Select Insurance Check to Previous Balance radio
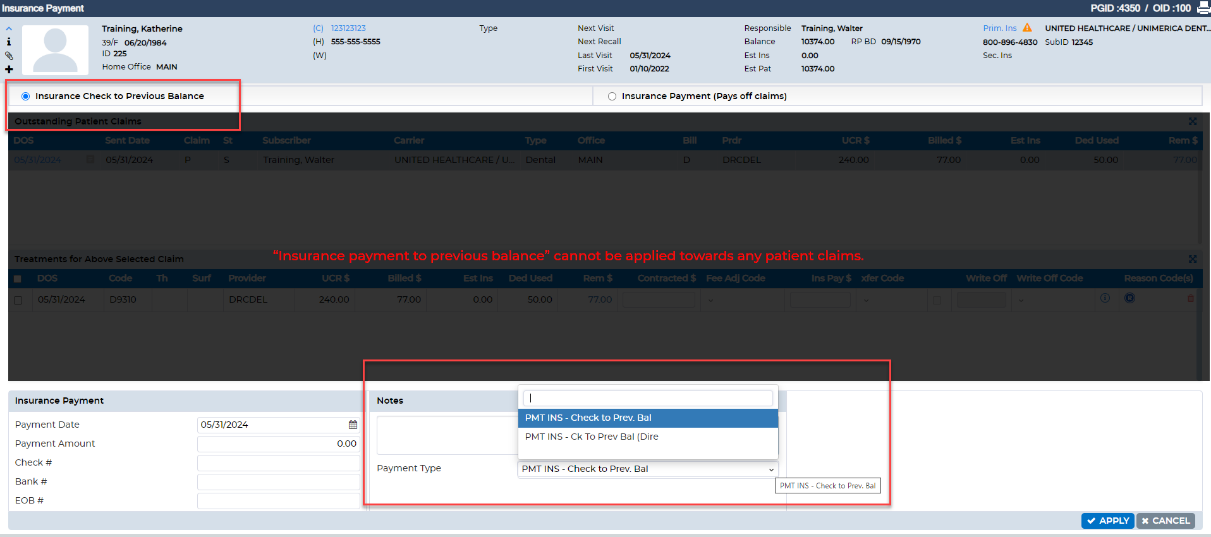Screen dimensions: 1211x537 pos(25,96)
